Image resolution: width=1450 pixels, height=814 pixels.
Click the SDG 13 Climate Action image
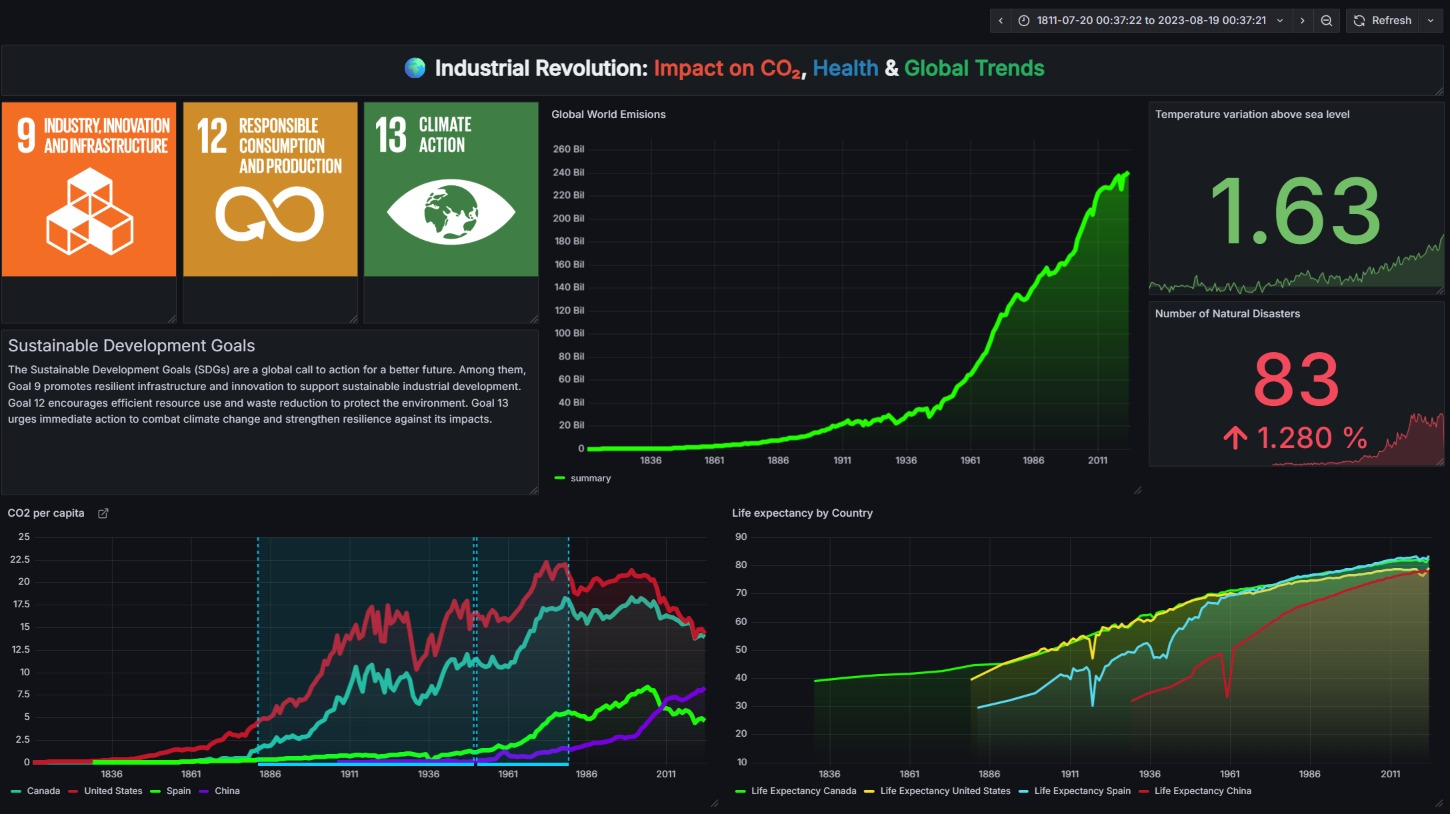pyautogui.click(x=451, y=189)
